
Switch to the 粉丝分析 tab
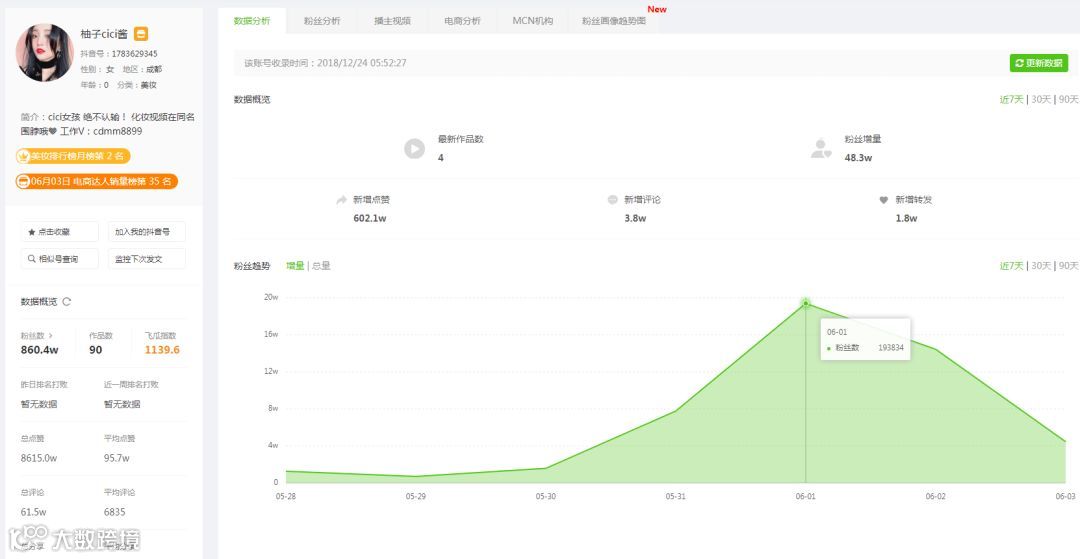tap(322, 21)
